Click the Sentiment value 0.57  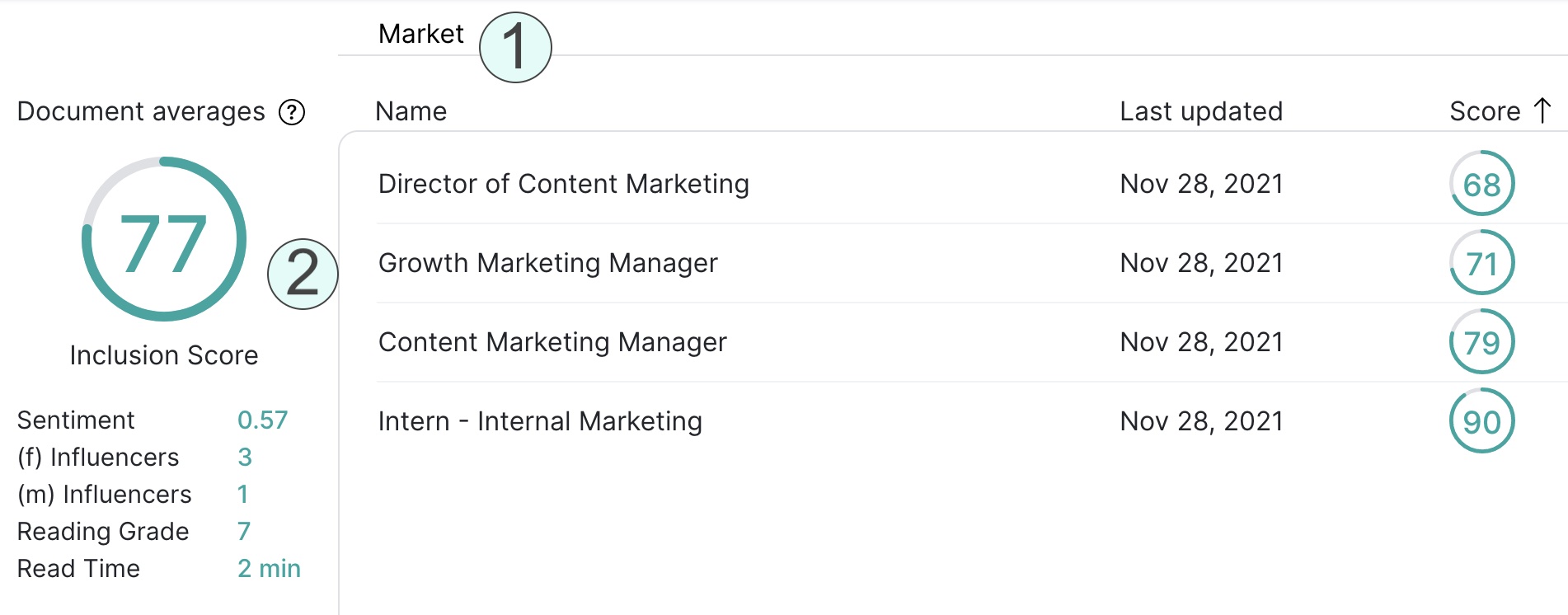262,420
